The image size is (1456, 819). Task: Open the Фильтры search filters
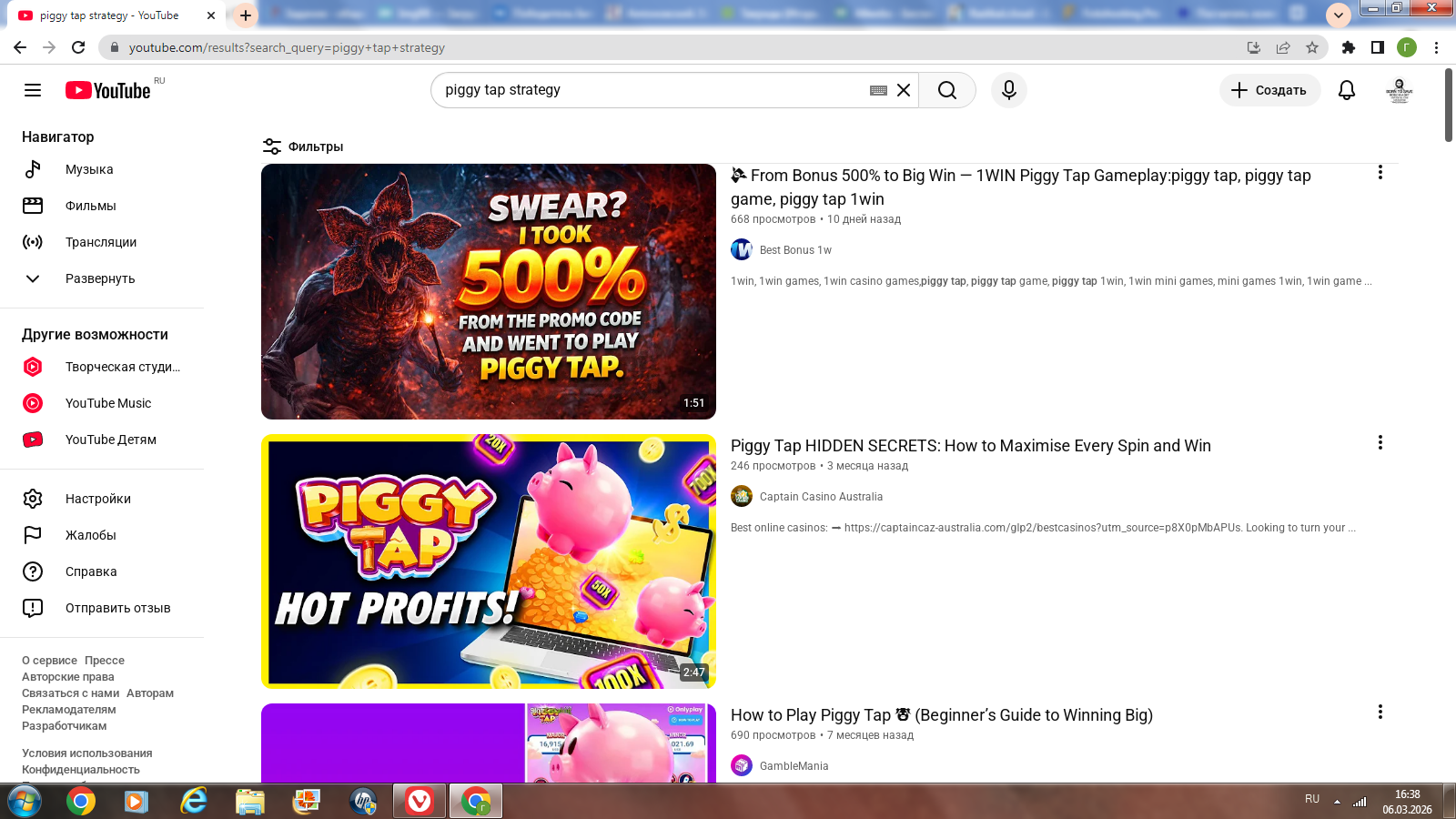pyautogui.click(x=303, y=147)
